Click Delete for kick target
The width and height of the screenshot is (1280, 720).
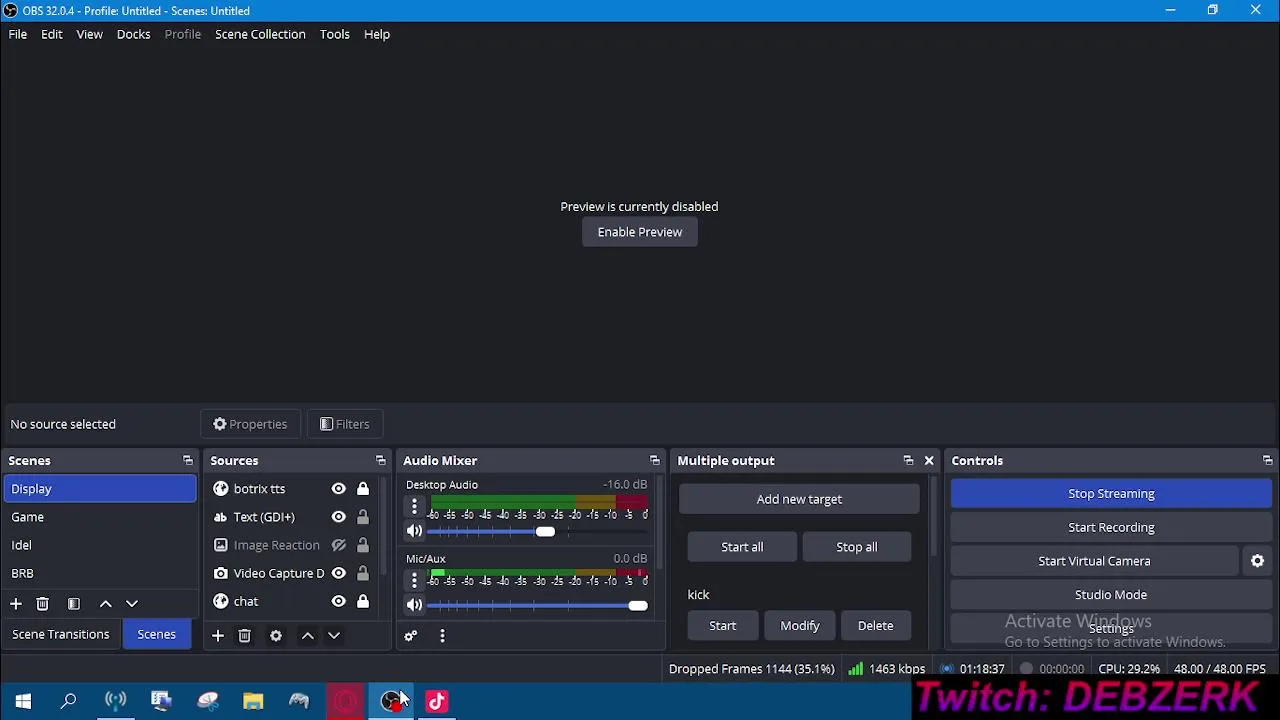point(875,626)
